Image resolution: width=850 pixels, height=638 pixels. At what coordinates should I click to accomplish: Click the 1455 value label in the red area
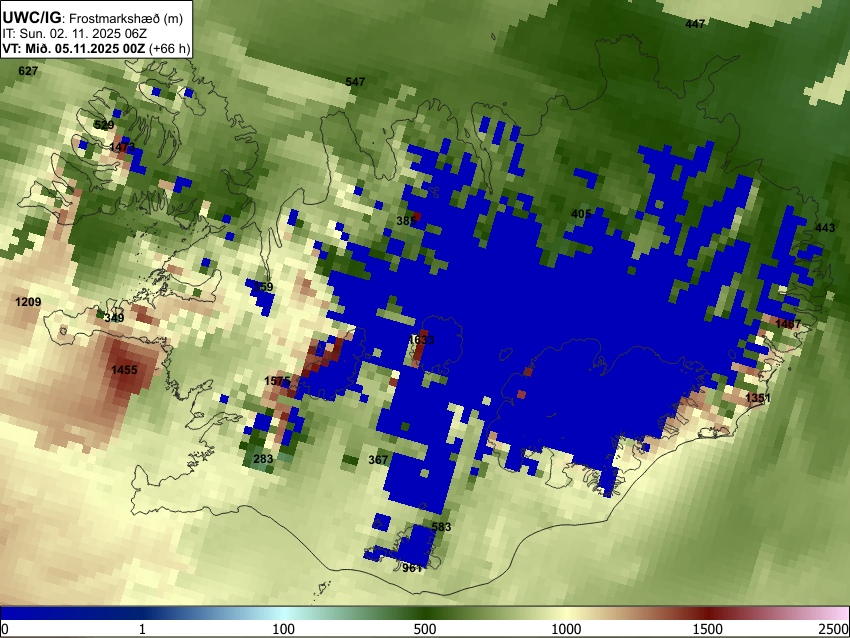pos(124,370)
